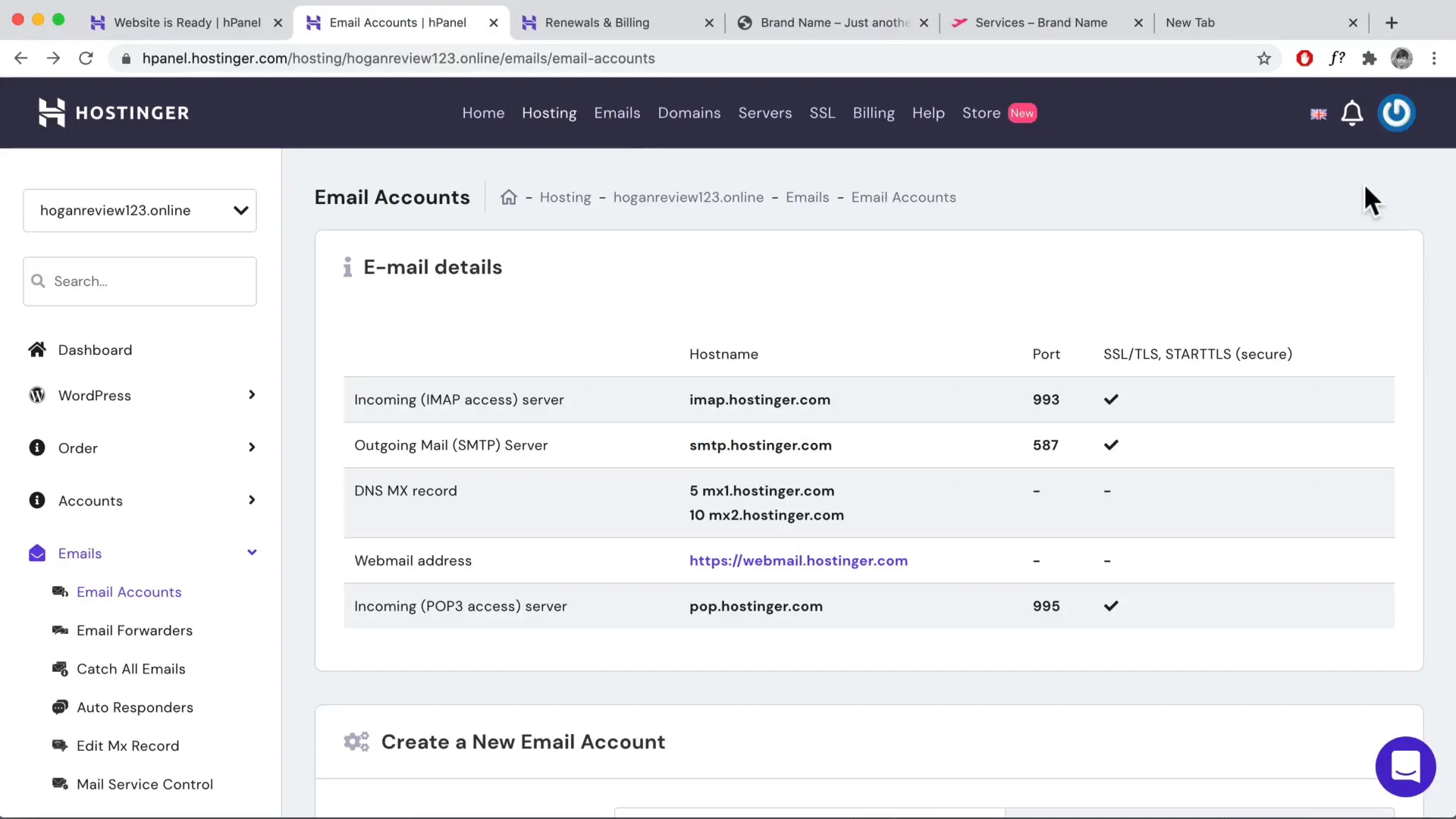1456x819 pixels.
Task: Open Hosting in top navigation
Action: click(x=549, y=113)
